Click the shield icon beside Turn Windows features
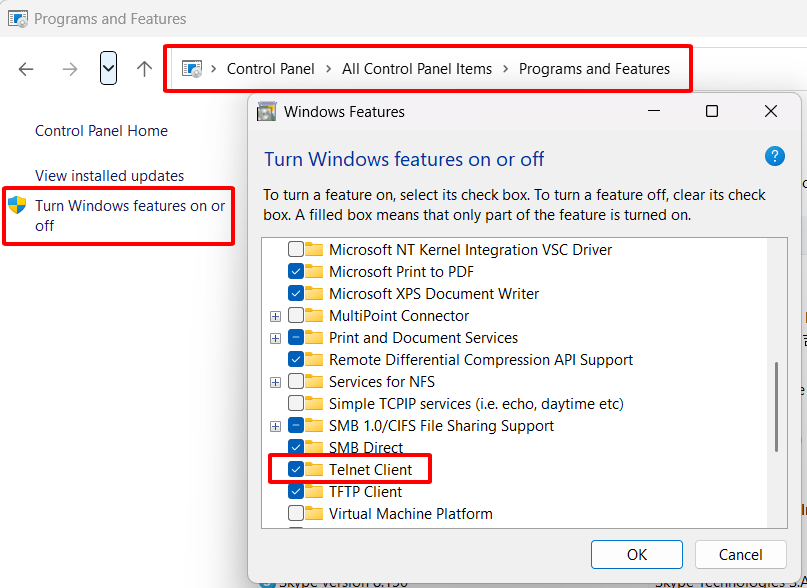 (x=17, y=206)
